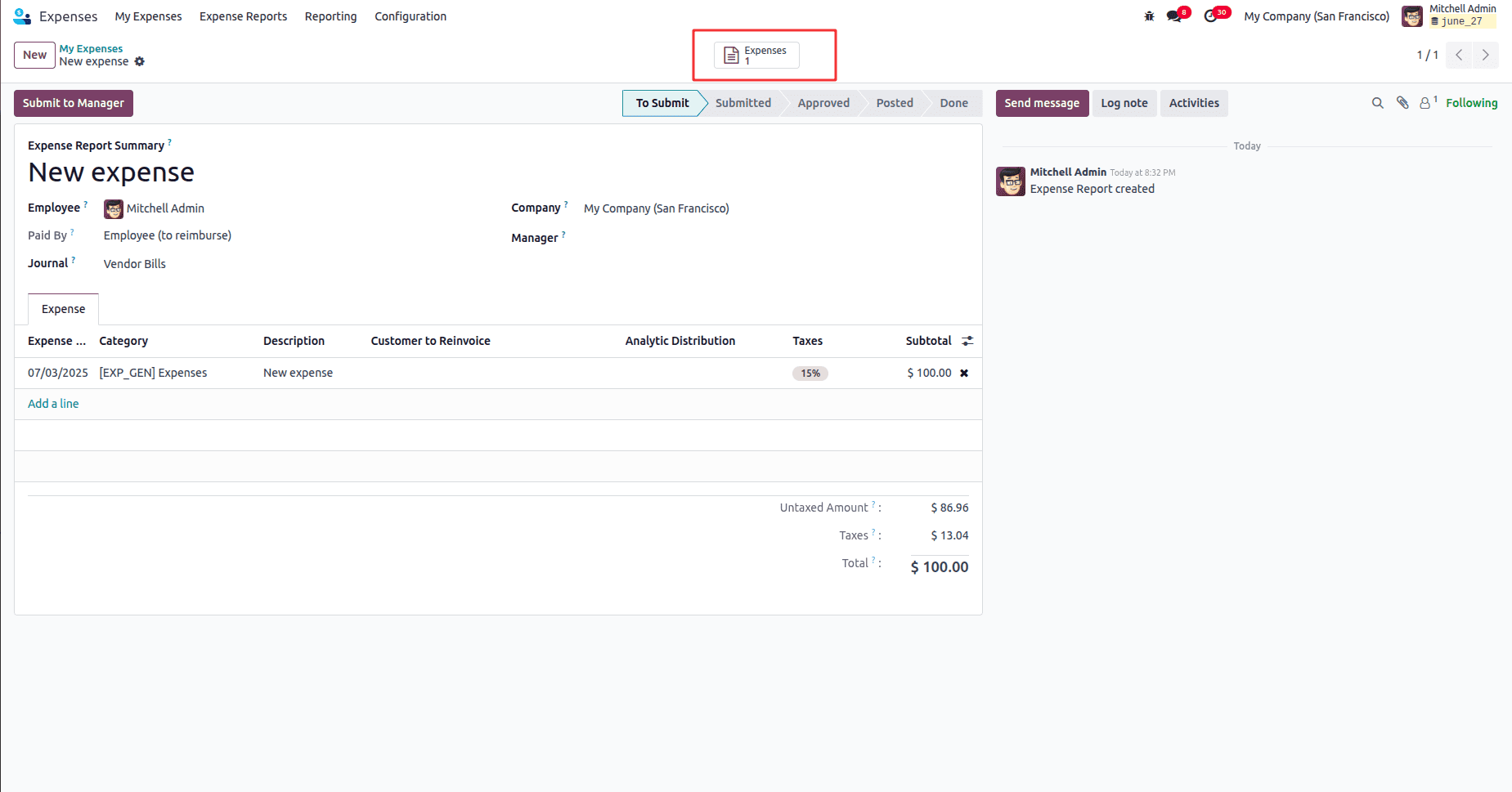Select the Expense tab
This screenshot has height=792, width=1512.
coord(64,309)
